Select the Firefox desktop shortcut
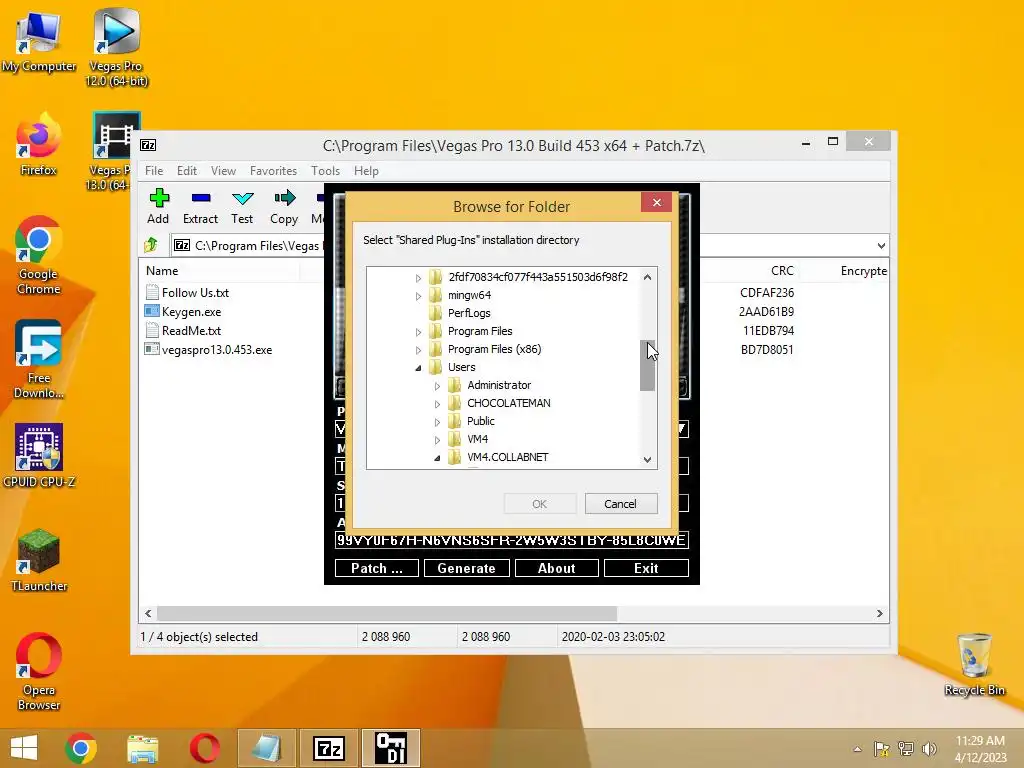 coord(39,145)
